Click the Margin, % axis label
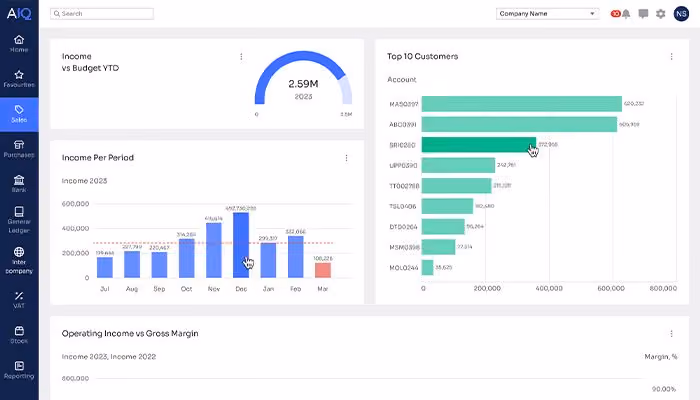700x400 pixels. [661, 357]
